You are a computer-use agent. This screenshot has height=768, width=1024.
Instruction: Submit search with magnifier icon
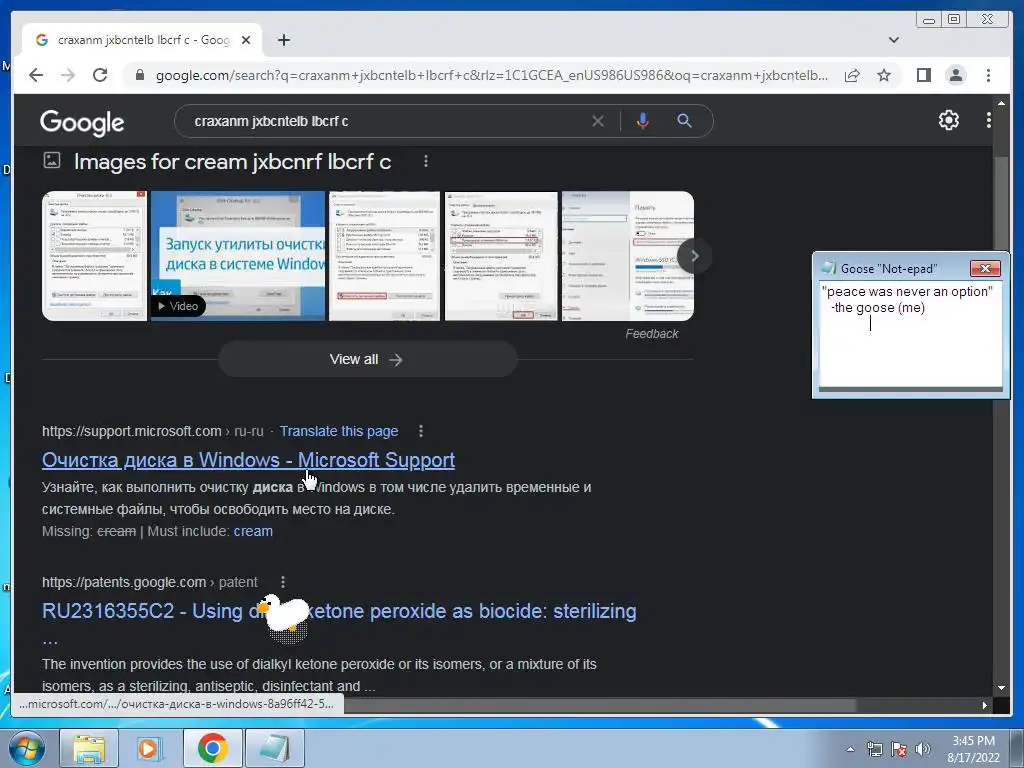[684, 121]
